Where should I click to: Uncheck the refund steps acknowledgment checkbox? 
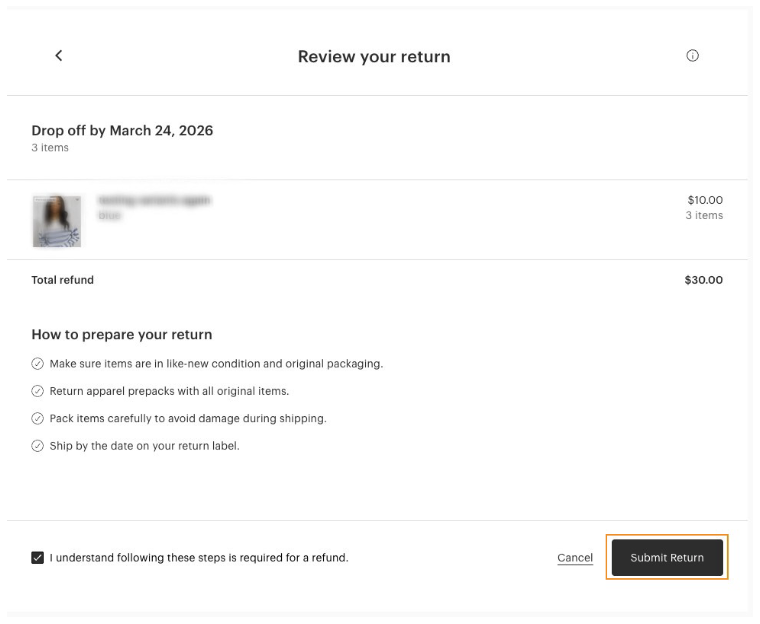[x=38, y=558]
